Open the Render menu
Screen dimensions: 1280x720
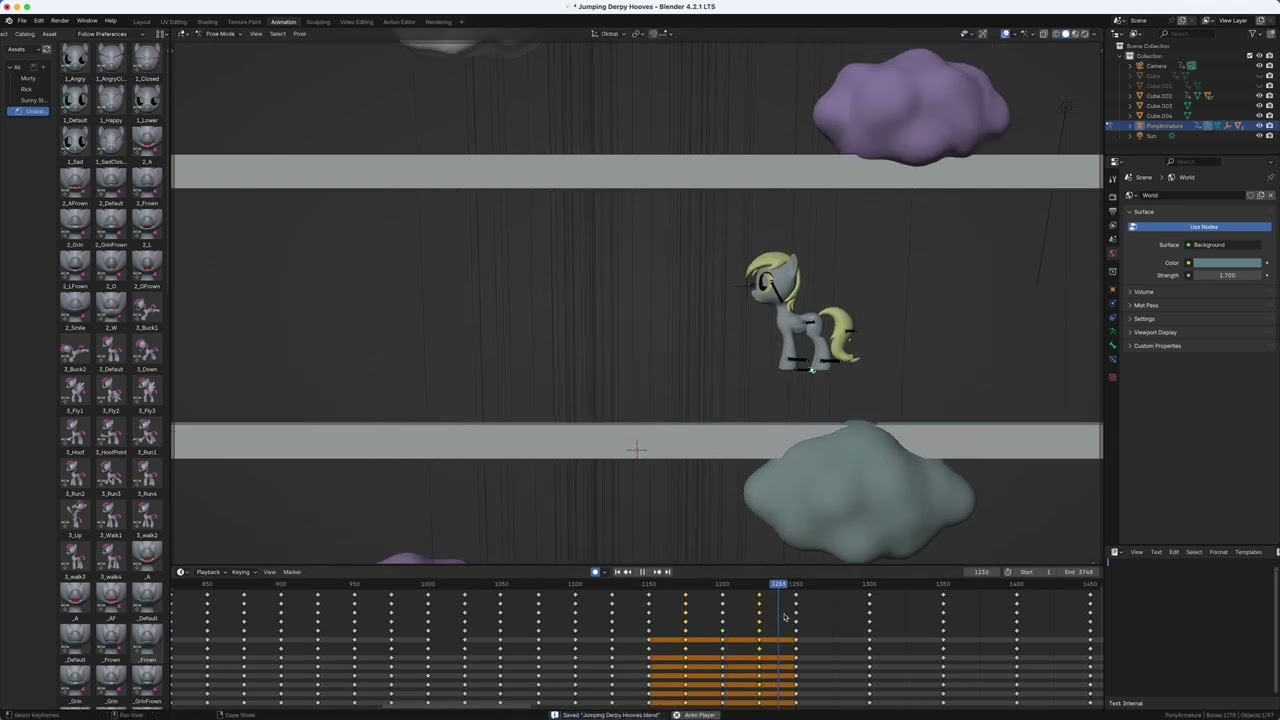coord(60,21)
